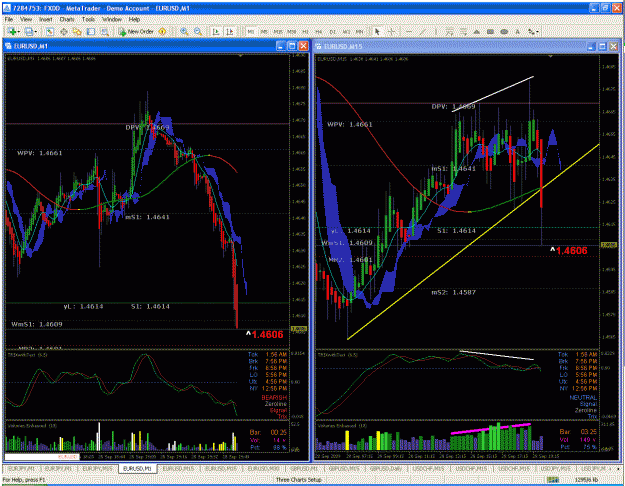Image resolution: width=625 pixels, height=486 pixels.
Task: Switch timeframe to W1
Action: tap(346, 31)
